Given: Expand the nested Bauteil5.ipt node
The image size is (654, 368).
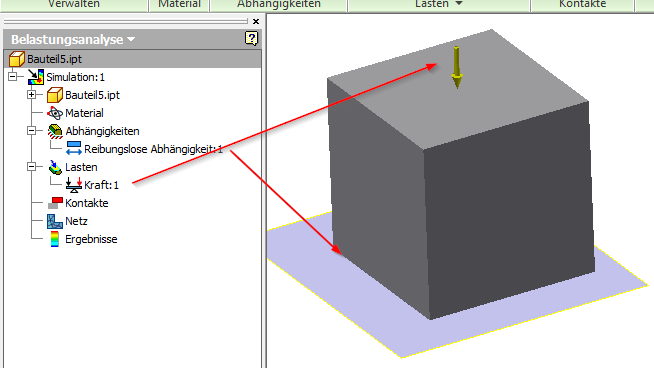Looking at the screenshot, I should tap(32, 95).
